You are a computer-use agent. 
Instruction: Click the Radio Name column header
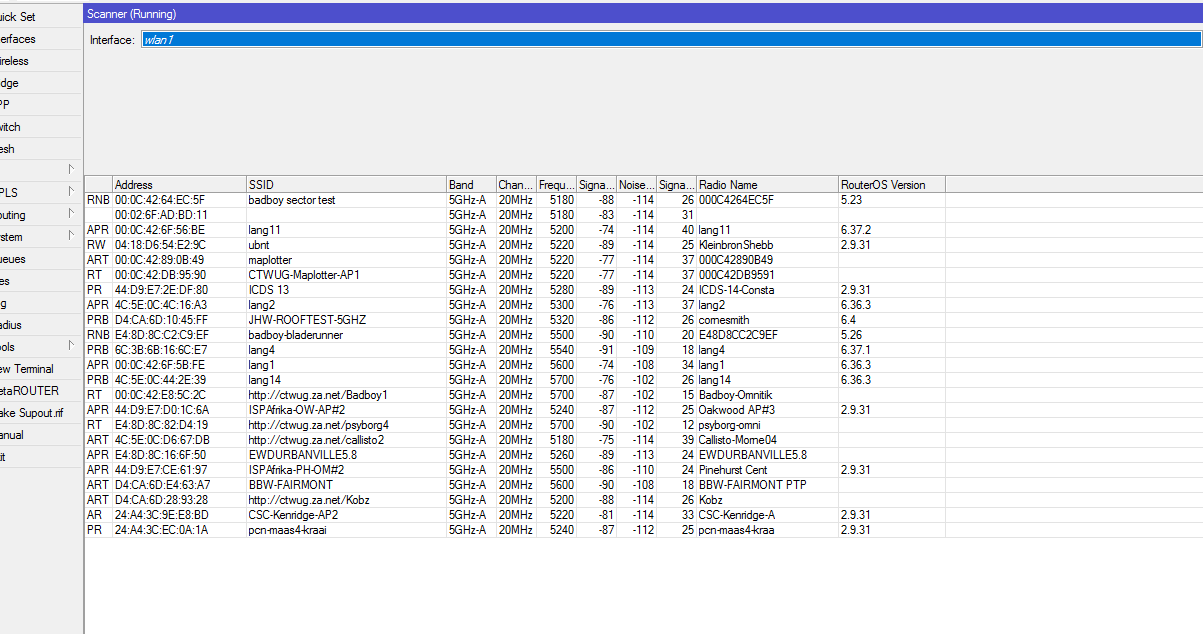(x=766, y=185)
